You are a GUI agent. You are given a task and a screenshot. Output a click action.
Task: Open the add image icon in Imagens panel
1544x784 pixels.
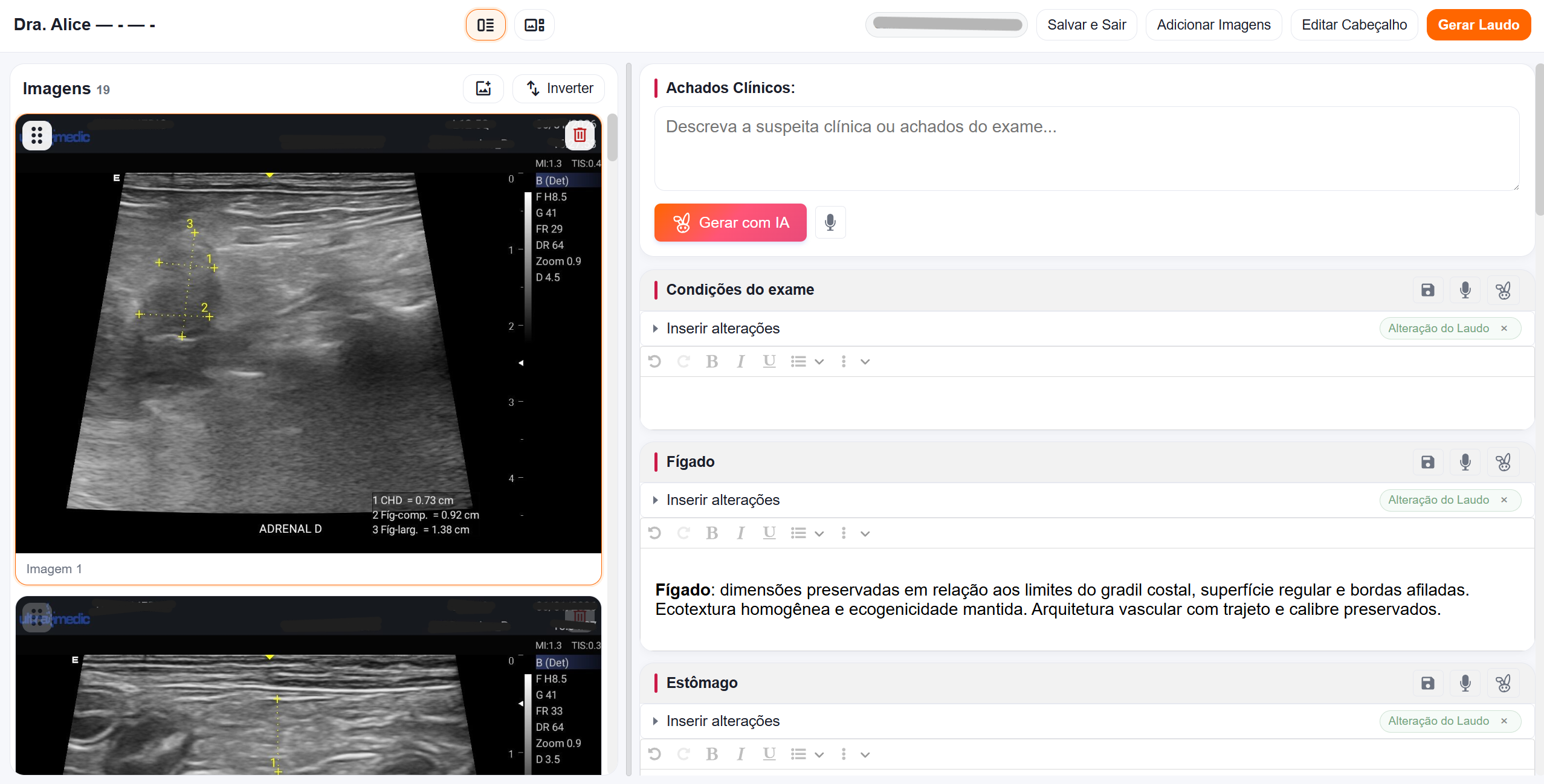pyautogui.click(x=483, y=88)
